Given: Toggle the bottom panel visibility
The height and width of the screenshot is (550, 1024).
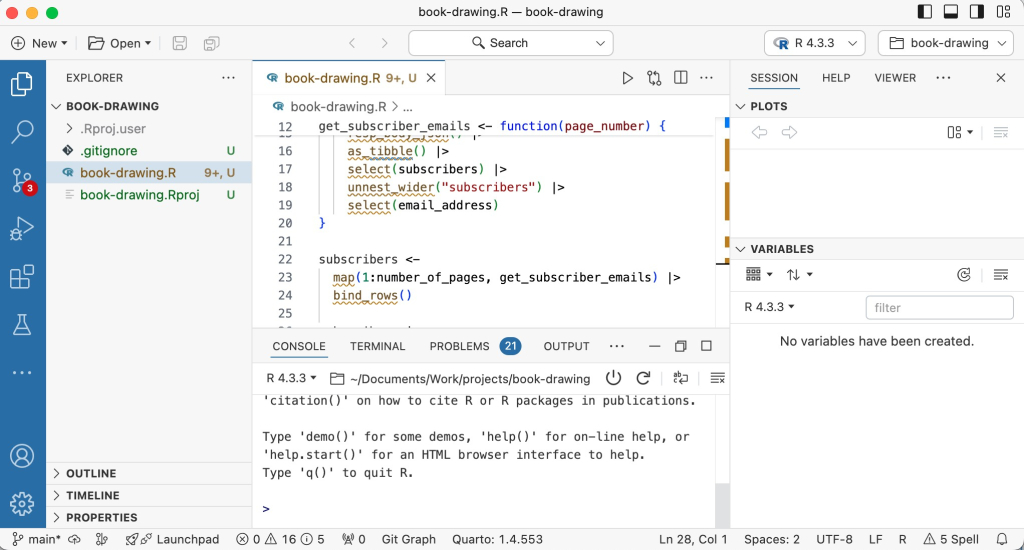Looking at the screenshot, I should [951, 12].
